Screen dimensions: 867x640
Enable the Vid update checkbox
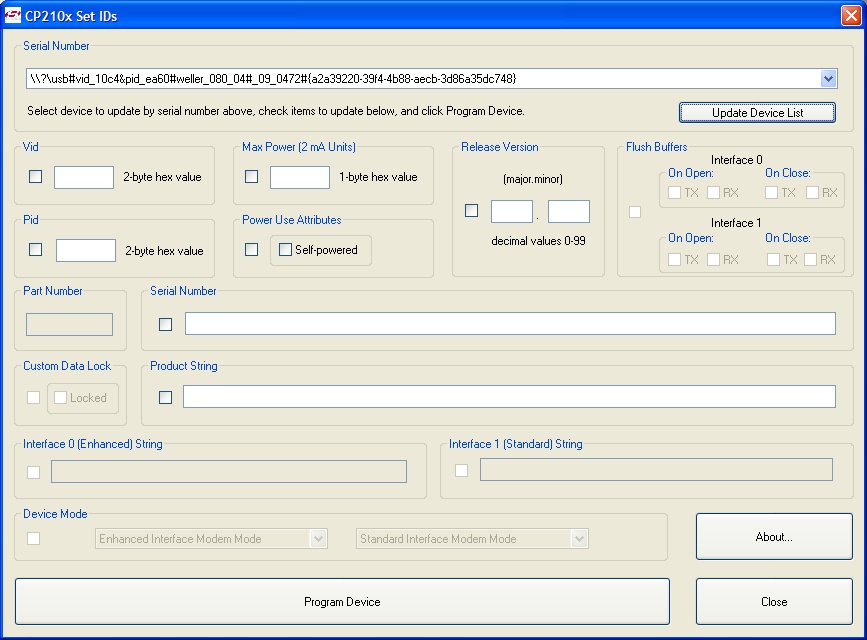pos(35,176)
